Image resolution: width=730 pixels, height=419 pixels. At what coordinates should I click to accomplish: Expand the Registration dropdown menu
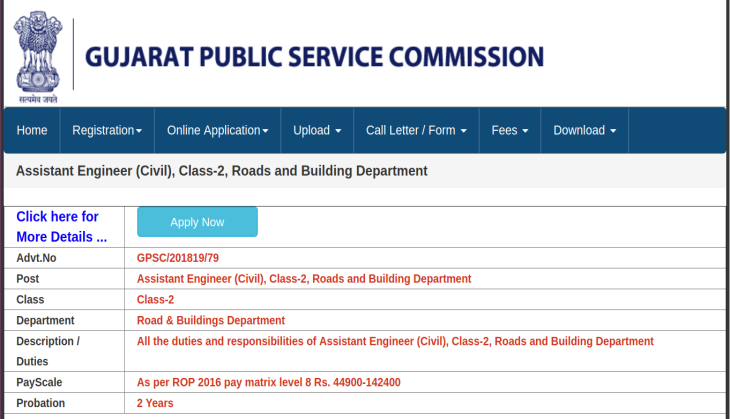(107, 130)
